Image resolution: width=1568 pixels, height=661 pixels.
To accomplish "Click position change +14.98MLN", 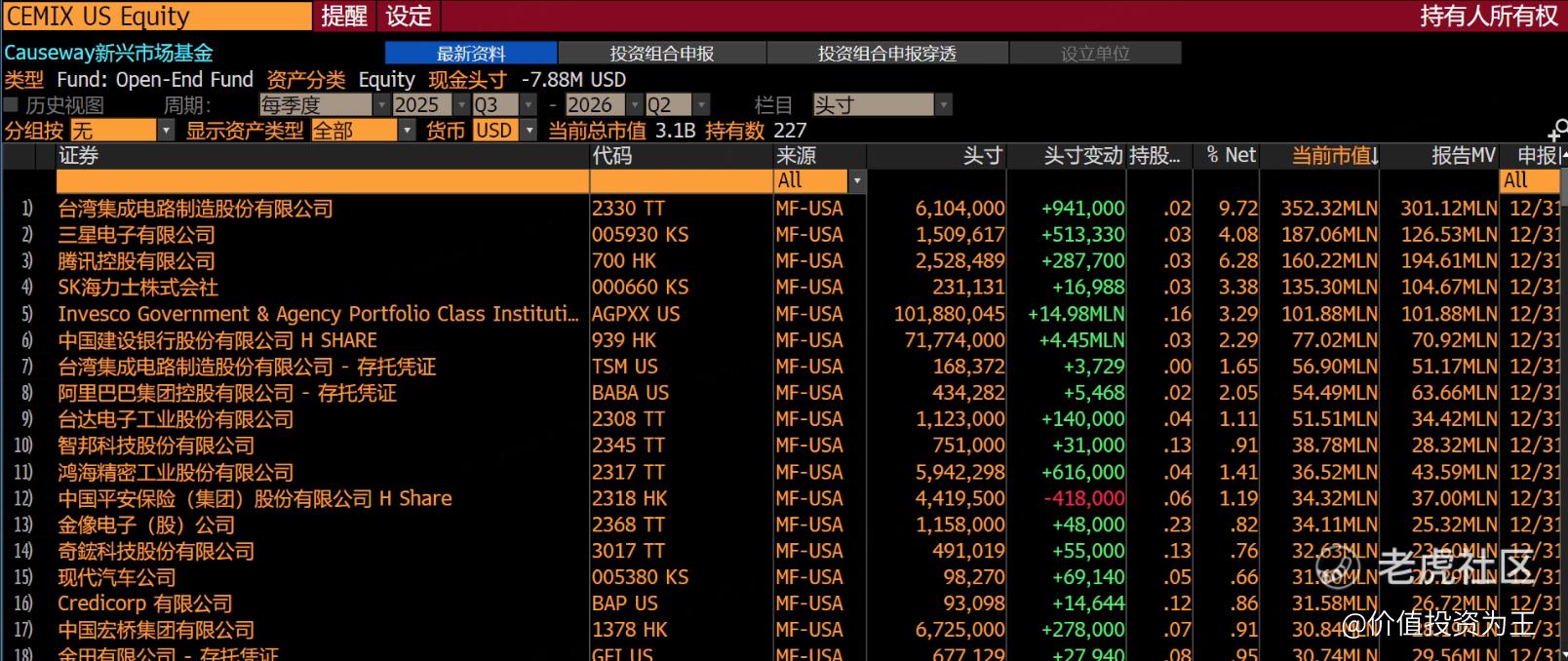I will pyautogui.click(x=1077, y=313).
